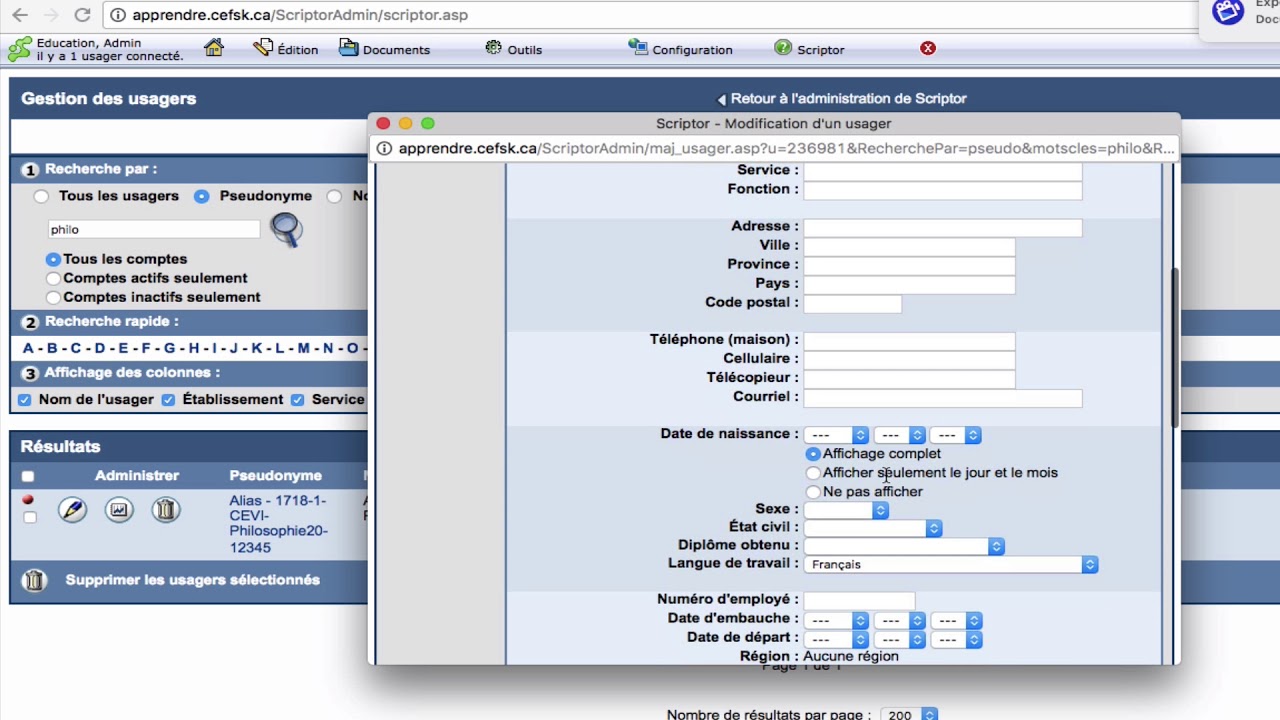The height and width of the screenshot is (720, 1280).
Task: Open Langue de travail dropdown
Action: click(x=951, y=565)
